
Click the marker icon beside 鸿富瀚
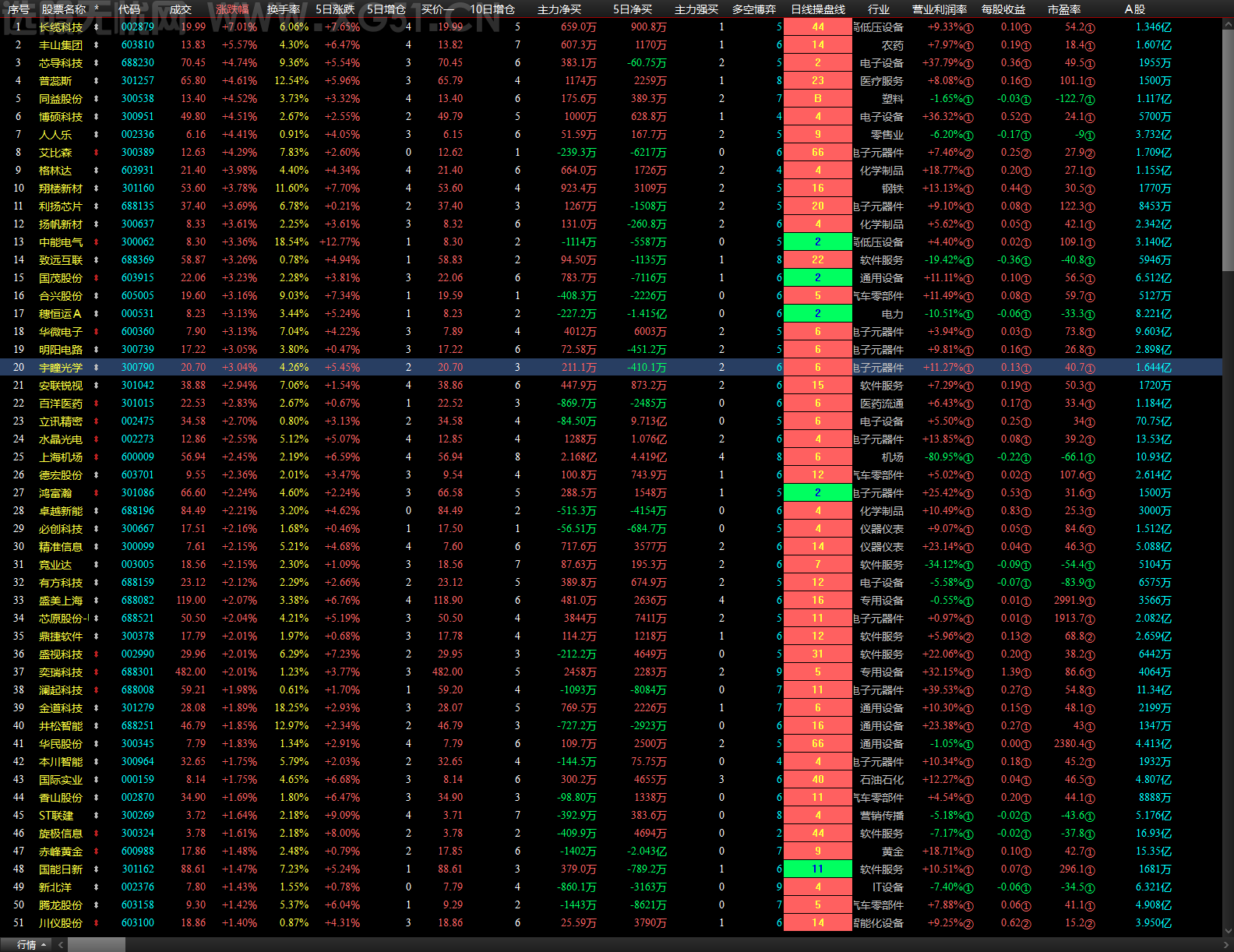coord(97,493)
